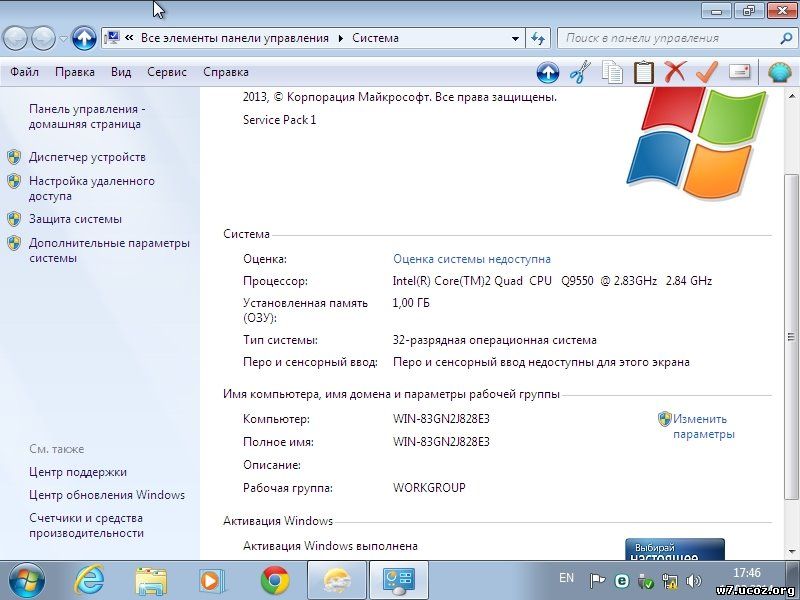
Task: Open the Paste clipboard toolbar icon
Action: [643, 73]
